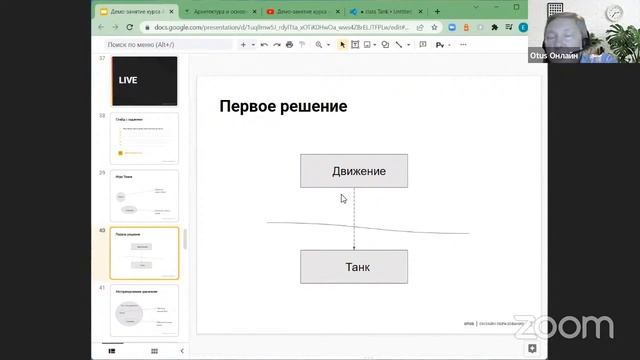This screenshot has height=360, width=640.
Task: Open the tab search chevron in title bar
Action: (476, 7)
